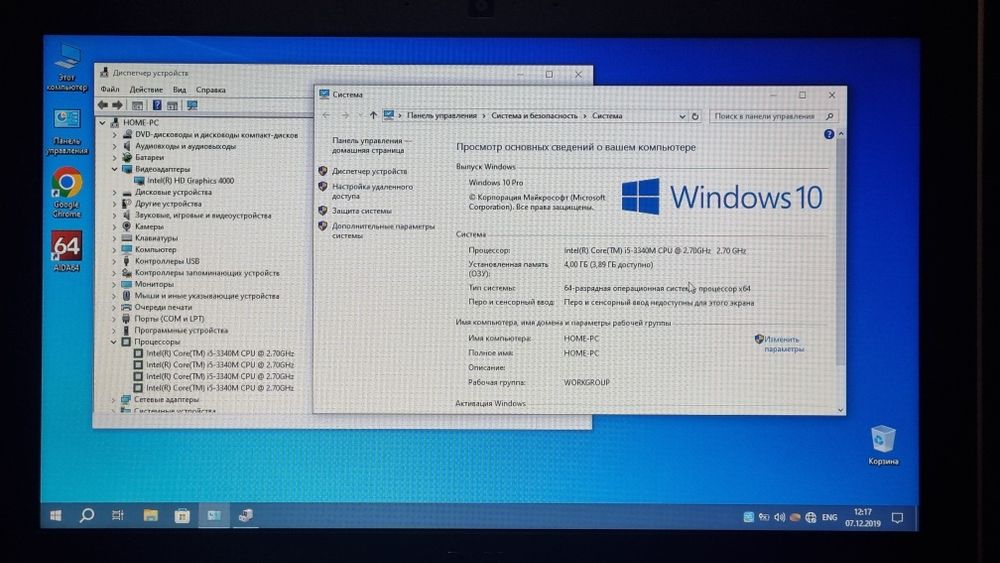
Task: Click Back arrow in Device Manager toolbar
Action: click(103, 105)
